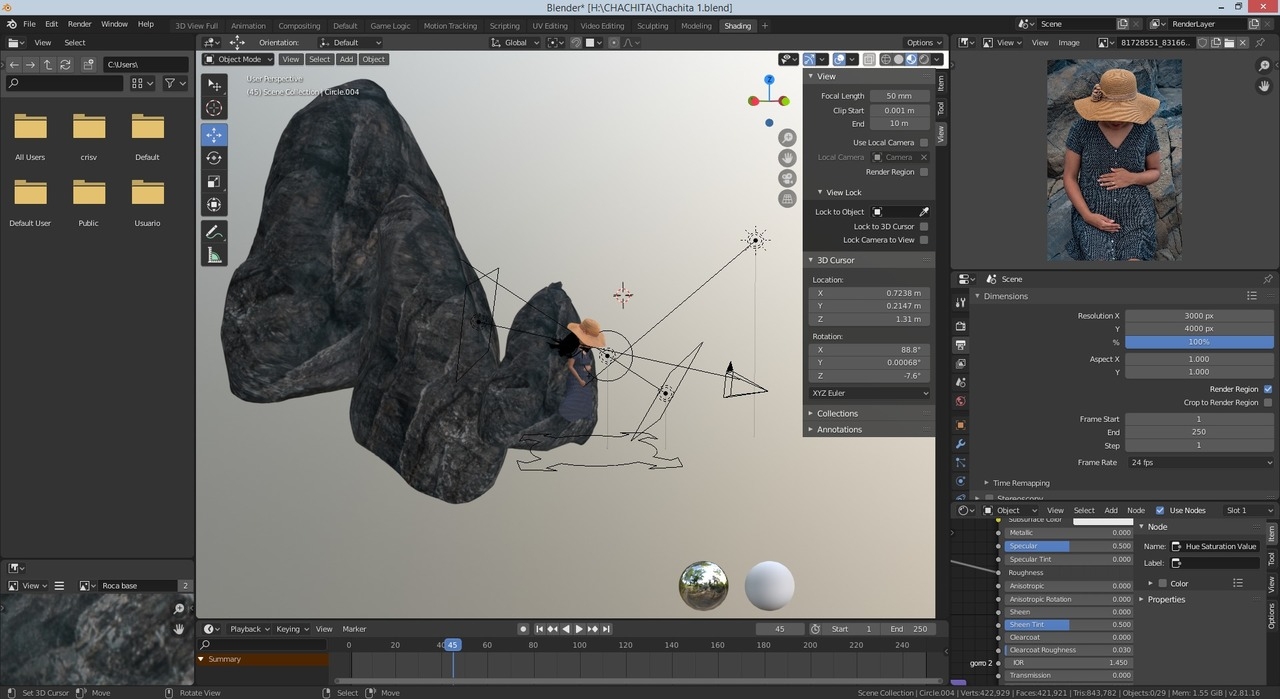The height and width of the screenshot is (699, 1280).
Task: Switch perspective/orthographic with the grid gizmo
Action: pos(788,198)
